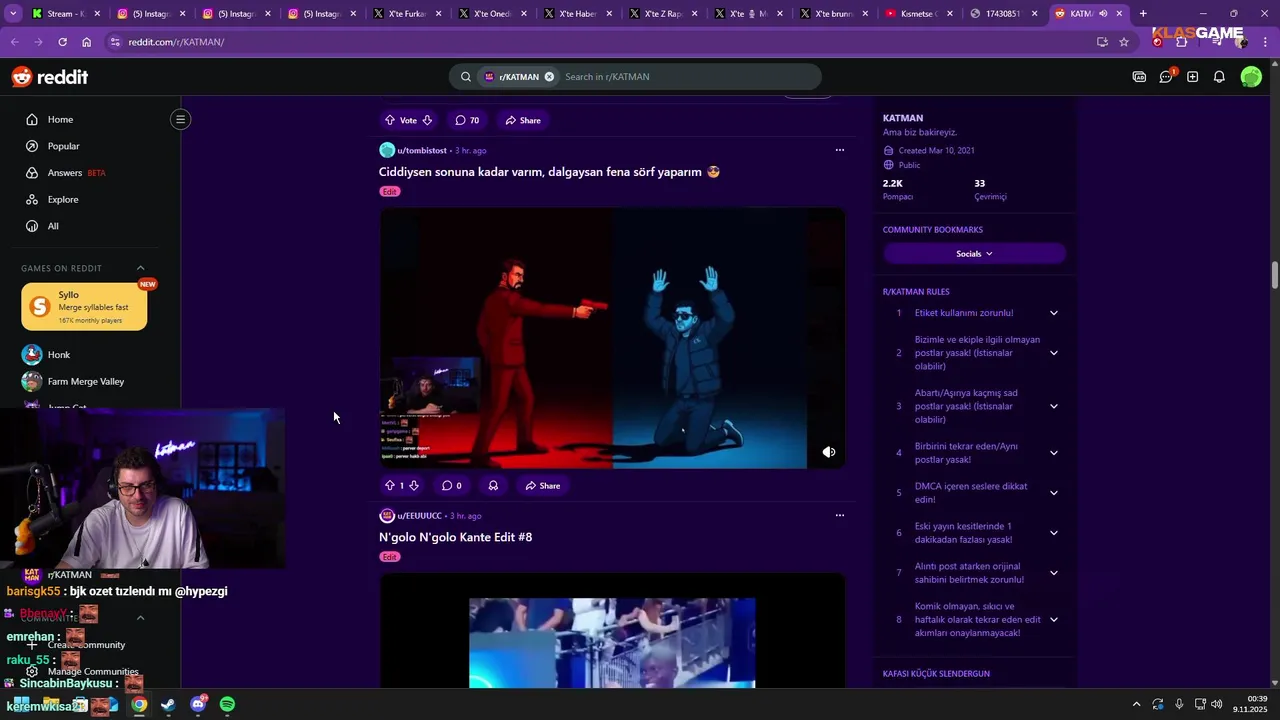Open the Farm Merge Valley game
The width and height of the screenshot is (1280, 720).
pos(86,381)
